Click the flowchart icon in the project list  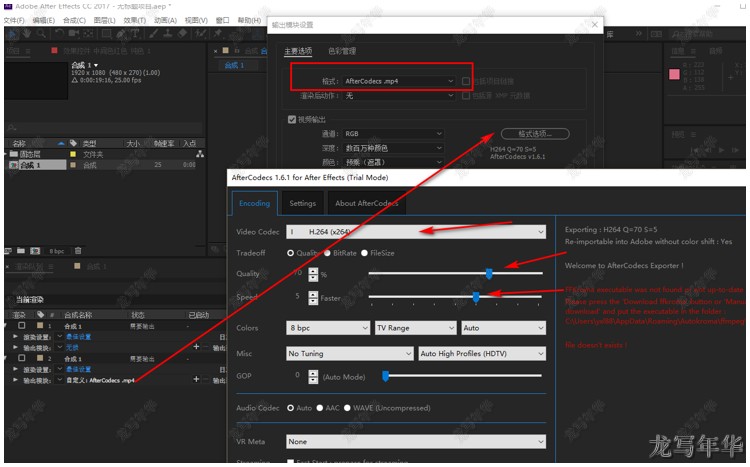(200, 154)
